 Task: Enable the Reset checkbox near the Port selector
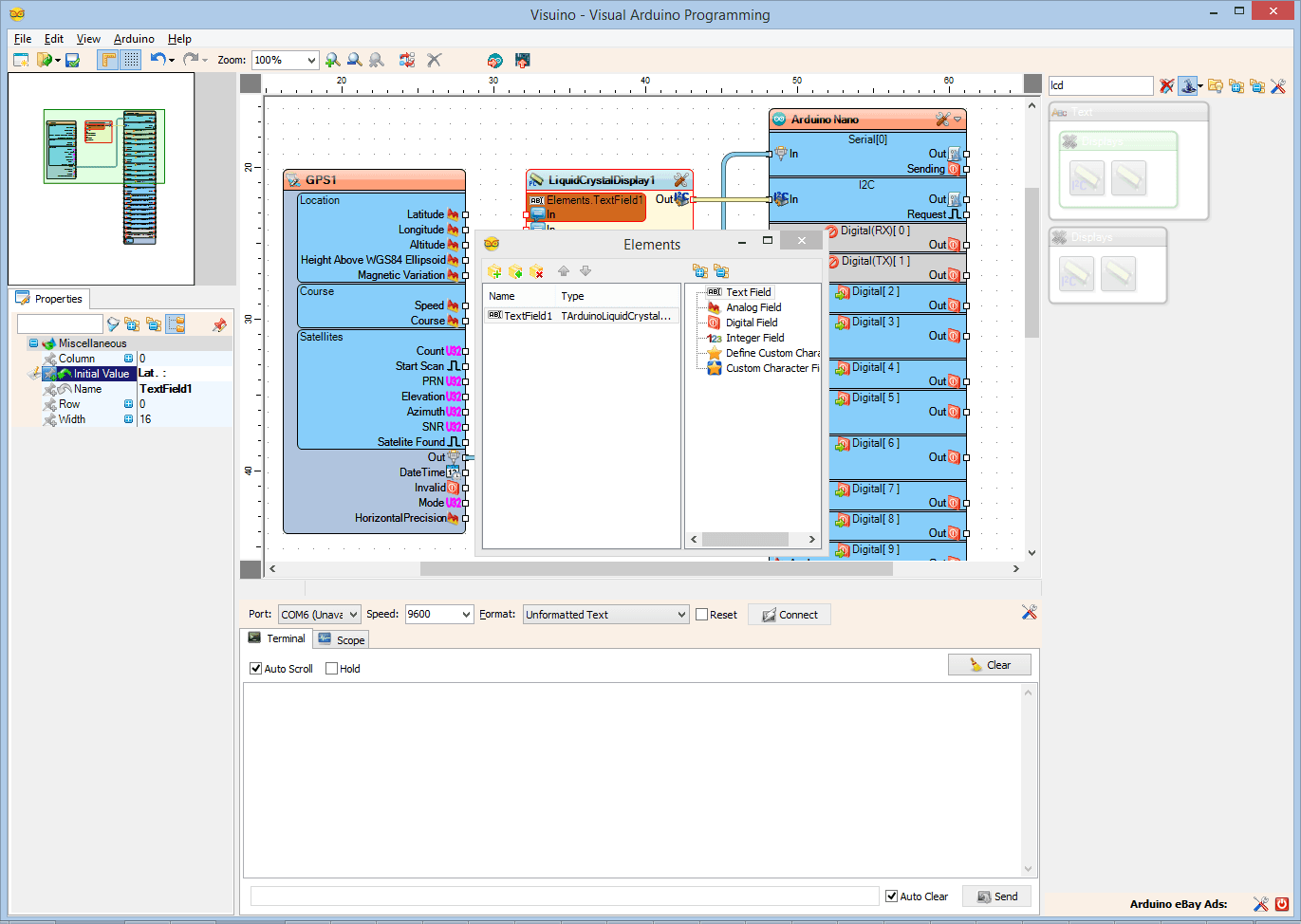[704, 614]
